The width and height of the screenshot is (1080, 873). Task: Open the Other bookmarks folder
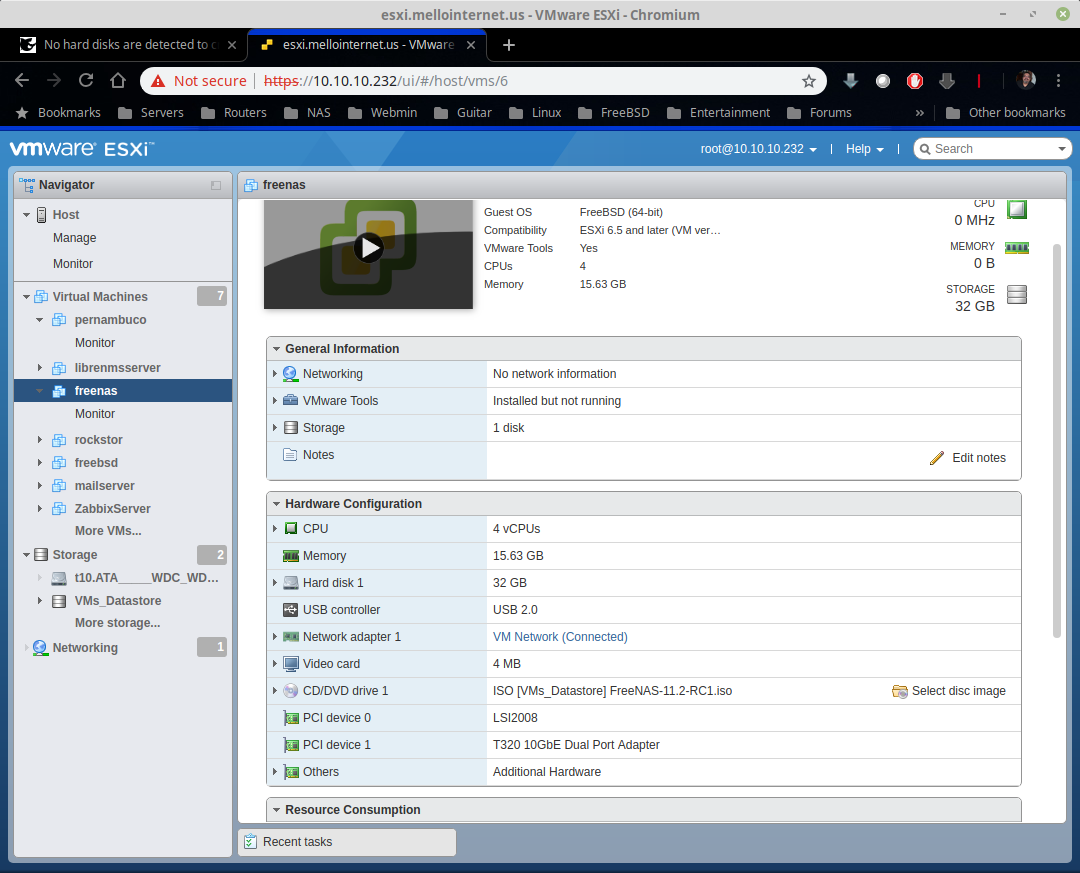click(x=1006, y=113)
